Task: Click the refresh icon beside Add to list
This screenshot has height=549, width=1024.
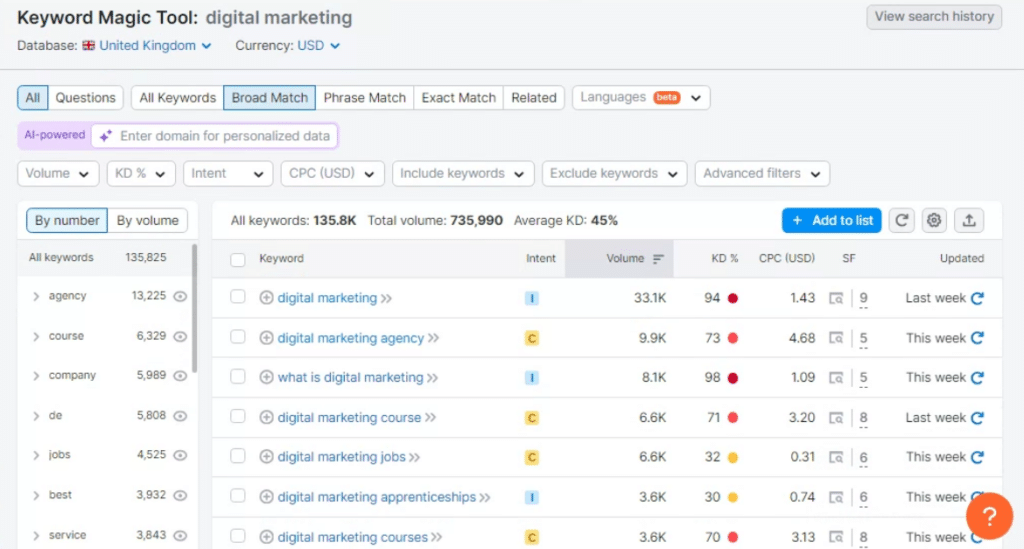Action: click(x=902, y=220)
